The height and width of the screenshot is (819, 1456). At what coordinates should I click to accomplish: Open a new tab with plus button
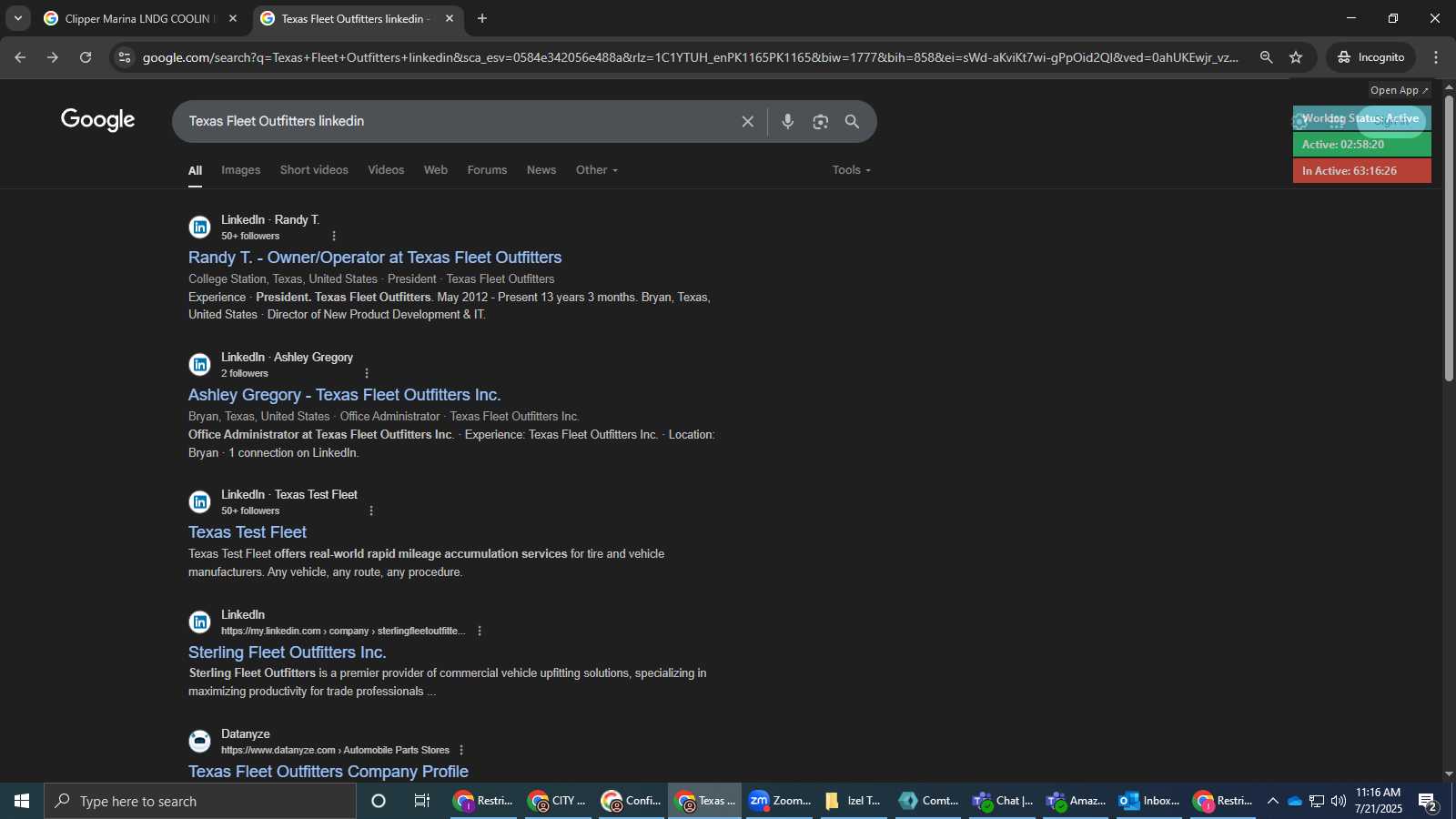482,18
